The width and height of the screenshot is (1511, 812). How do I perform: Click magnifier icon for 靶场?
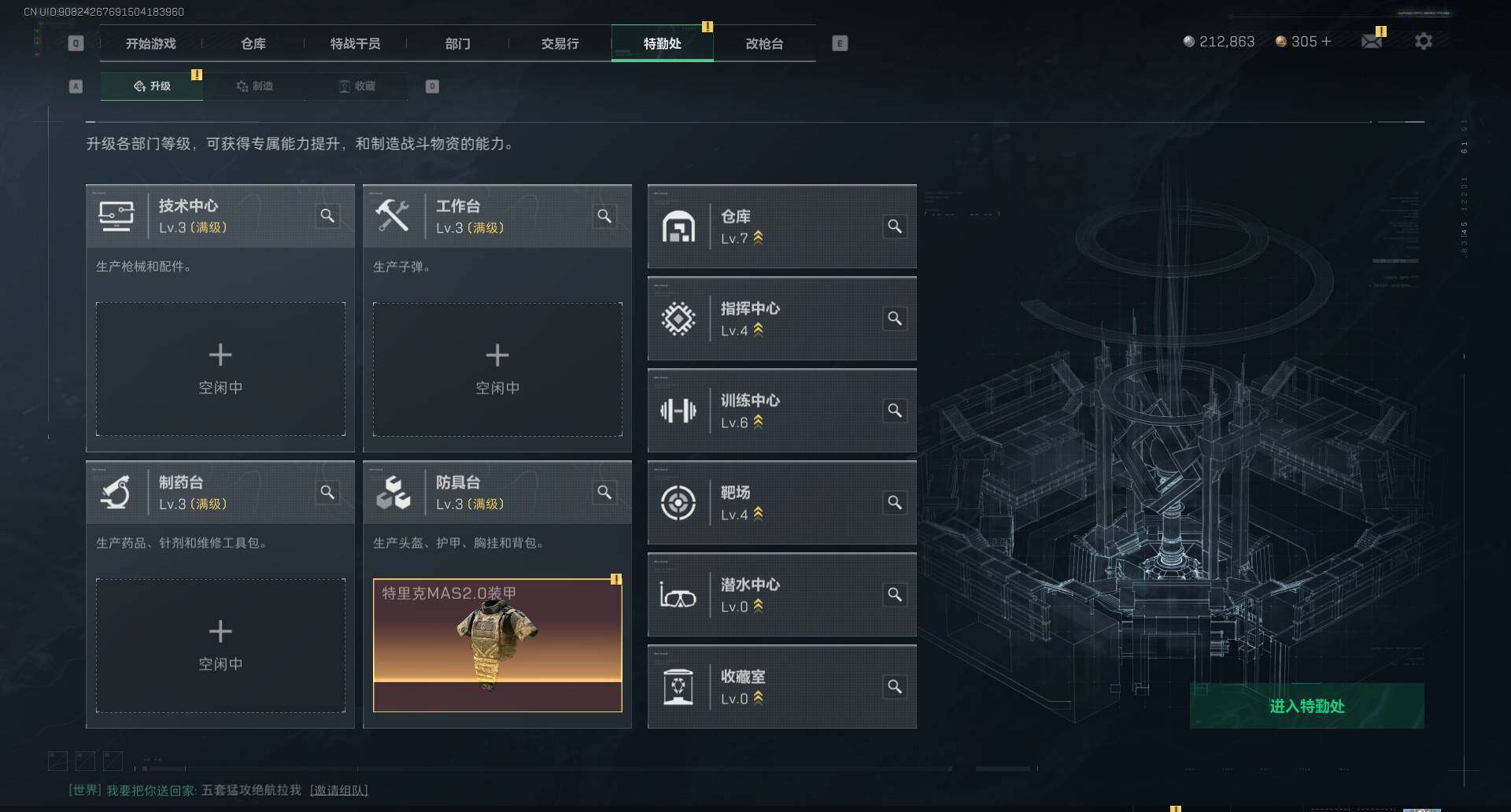[x=895, y=503]
